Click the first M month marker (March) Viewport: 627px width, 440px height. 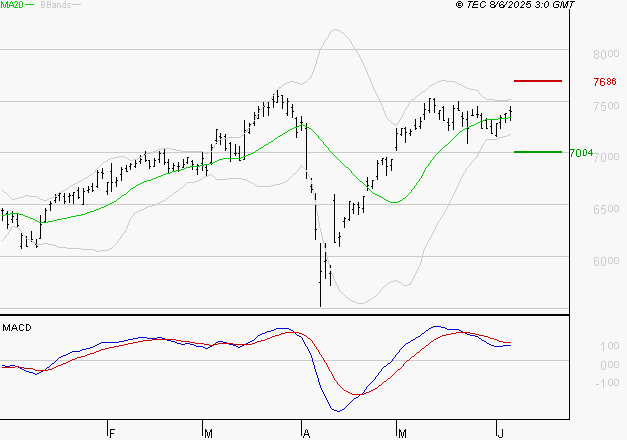click(x=208, y=434)
